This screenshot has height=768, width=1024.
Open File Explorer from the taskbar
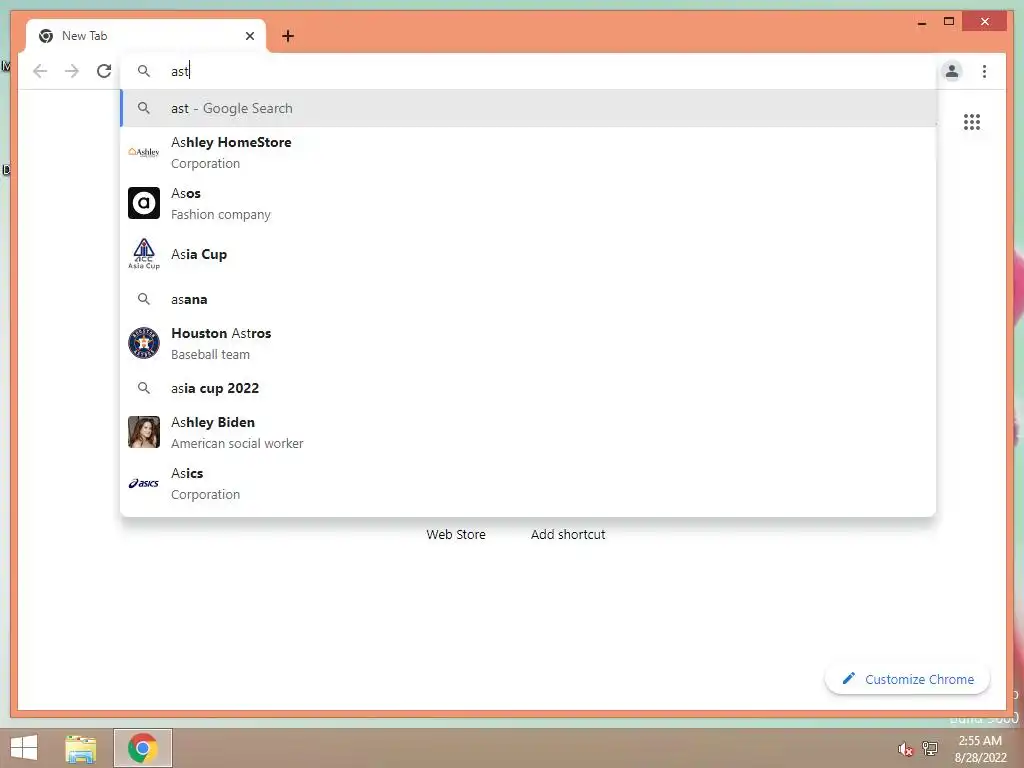81,748
